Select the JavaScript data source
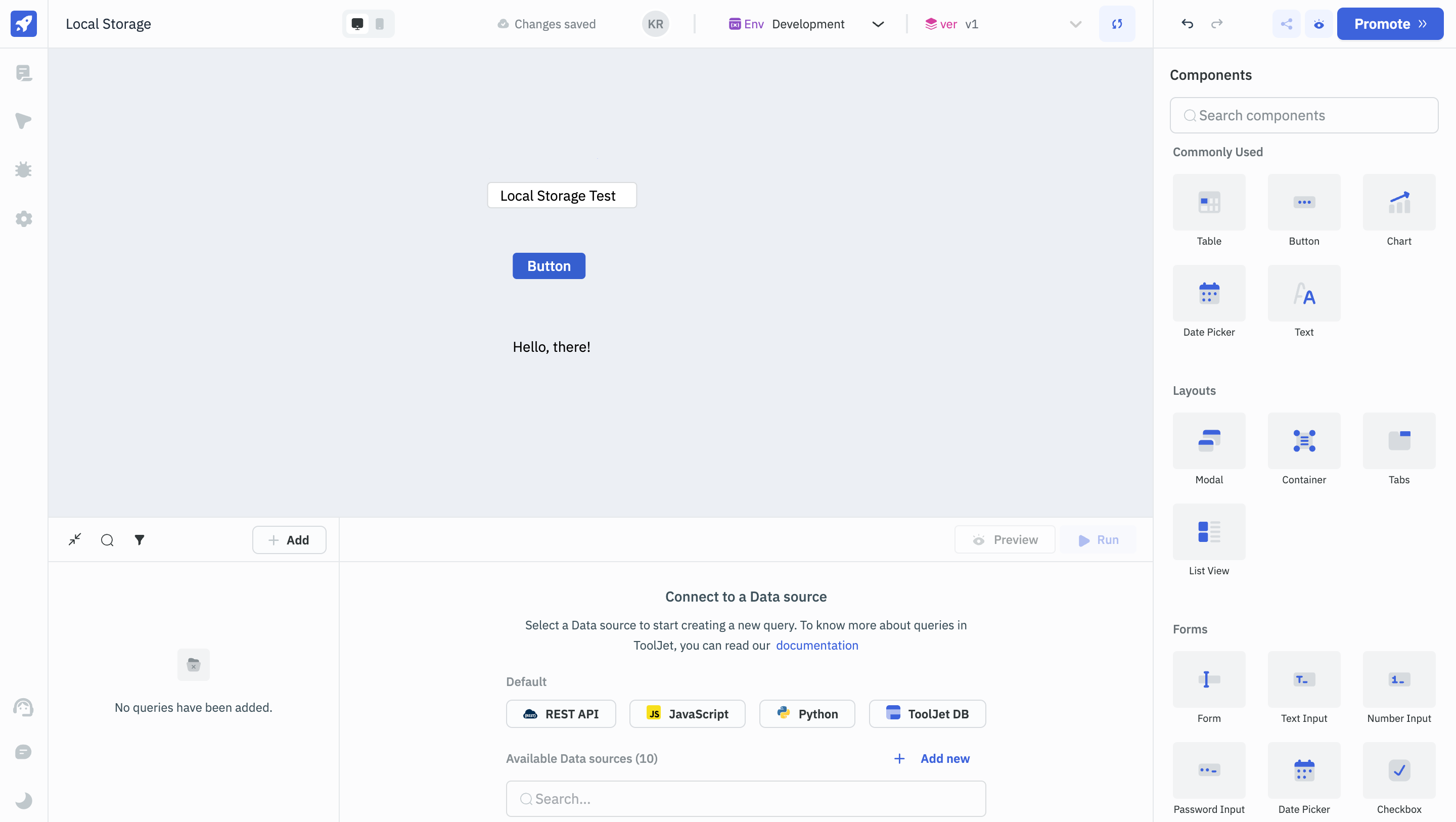Viewport: 1456px width, 822px height. click(x=687, y=714)
